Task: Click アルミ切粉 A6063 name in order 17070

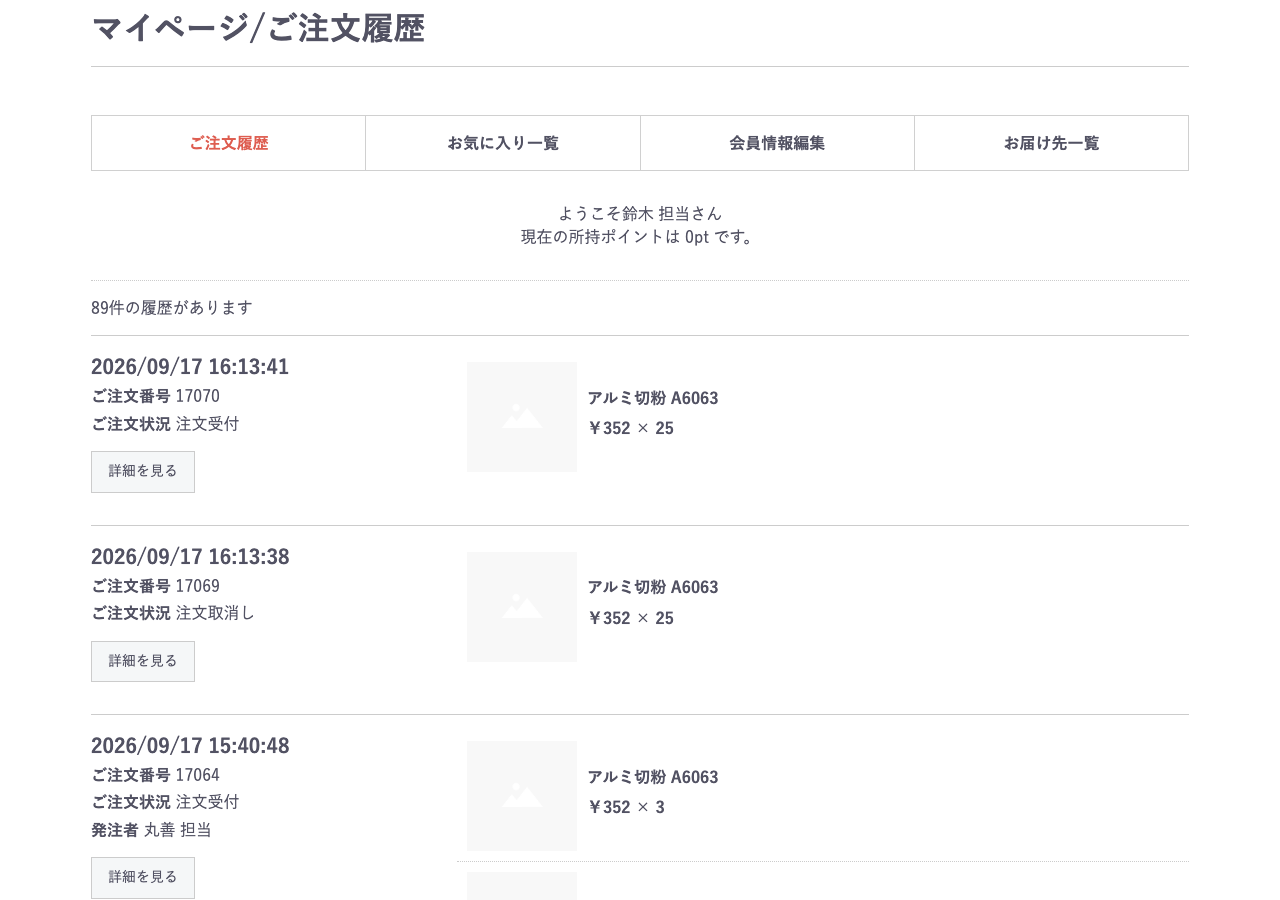Action: coord(653,398)
